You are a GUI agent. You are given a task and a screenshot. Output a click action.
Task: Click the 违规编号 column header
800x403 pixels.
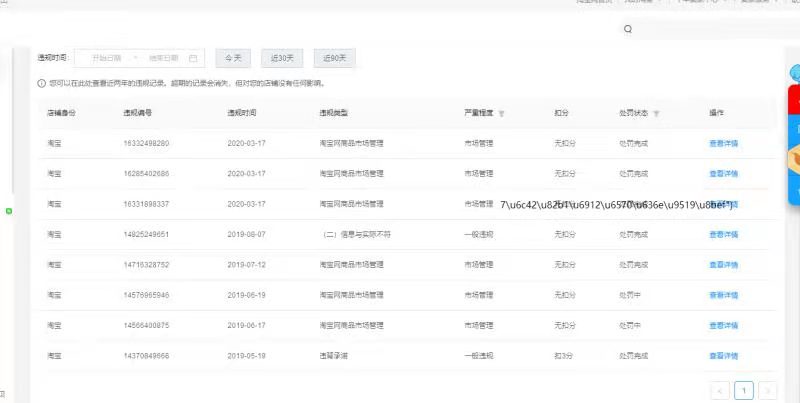tap(137, 113)
